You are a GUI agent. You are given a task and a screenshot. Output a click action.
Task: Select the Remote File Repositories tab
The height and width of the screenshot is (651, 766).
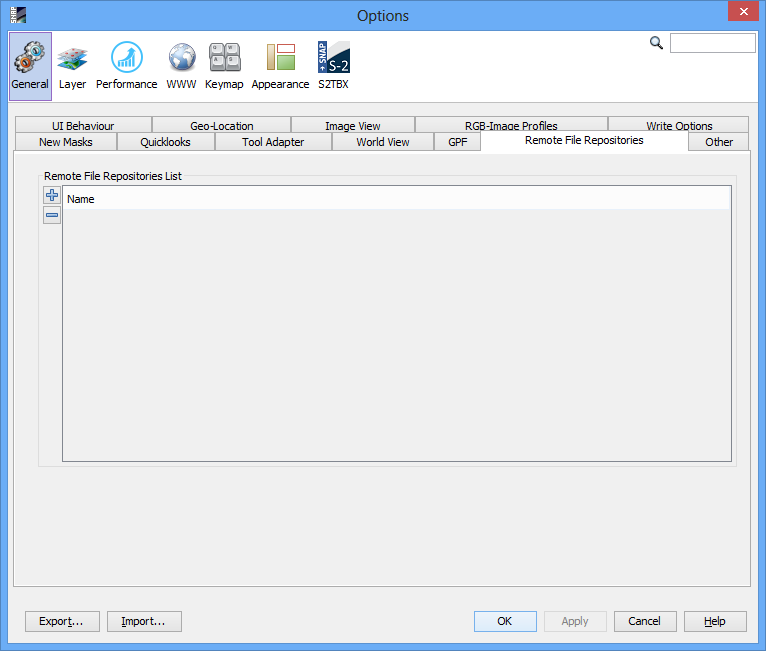584,141
